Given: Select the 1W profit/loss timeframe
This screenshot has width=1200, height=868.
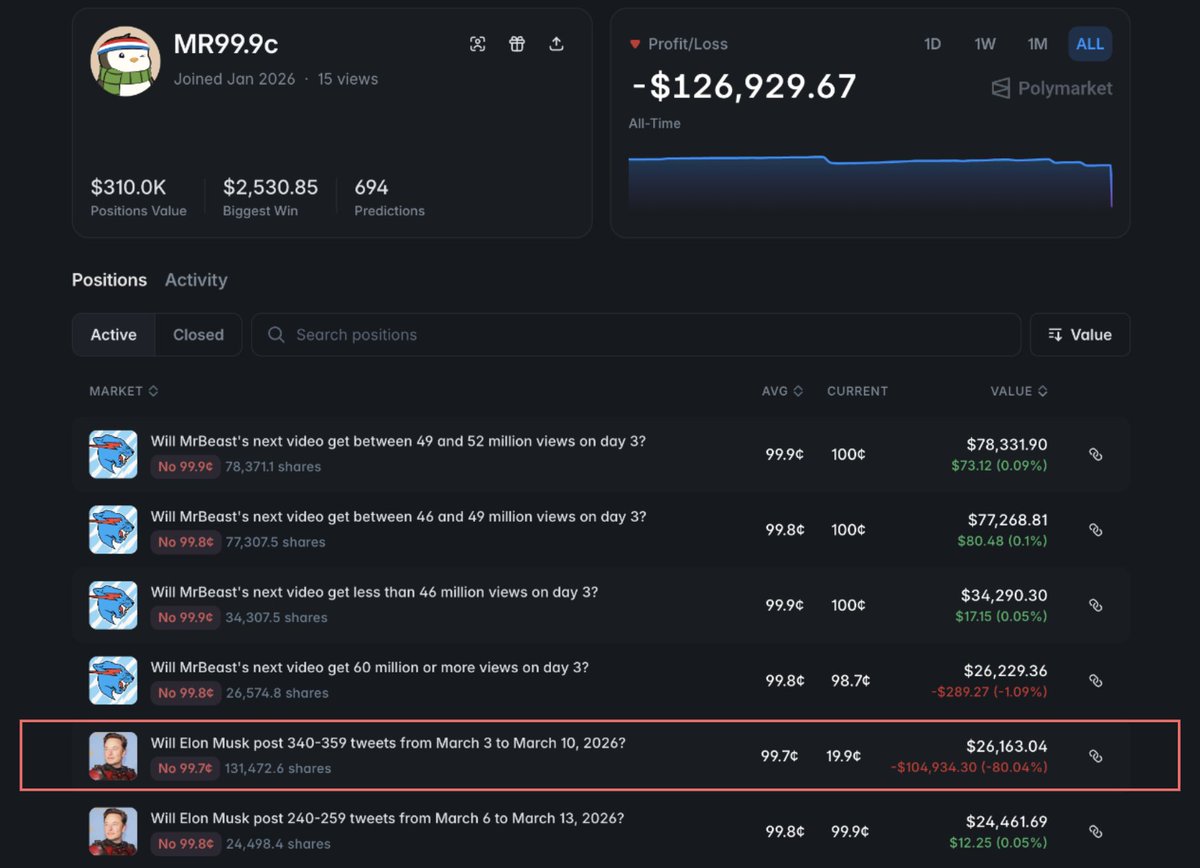Looking at the screenshot, I should [x=985, y=44].
